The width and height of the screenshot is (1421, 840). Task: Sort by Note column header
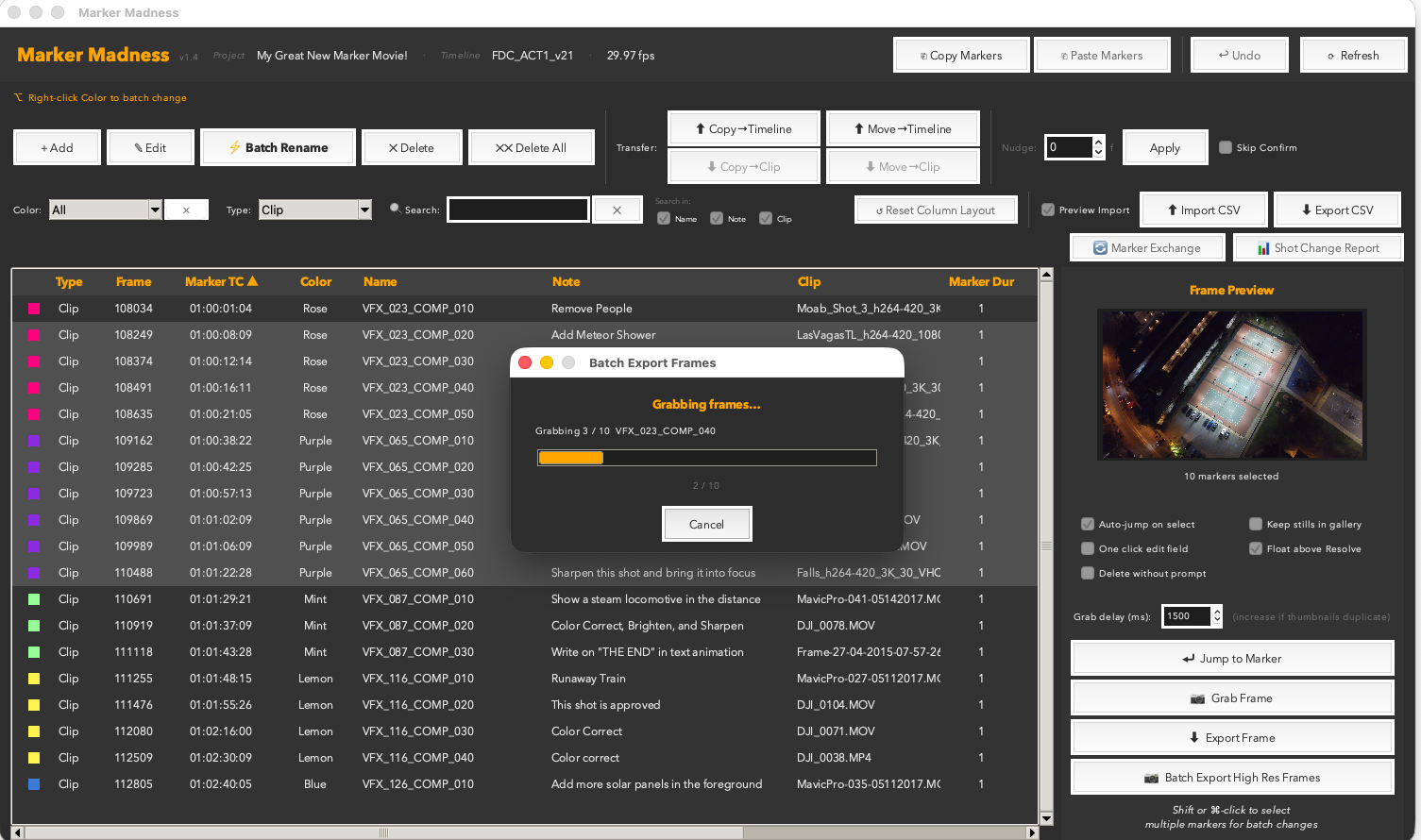(566, 281)
